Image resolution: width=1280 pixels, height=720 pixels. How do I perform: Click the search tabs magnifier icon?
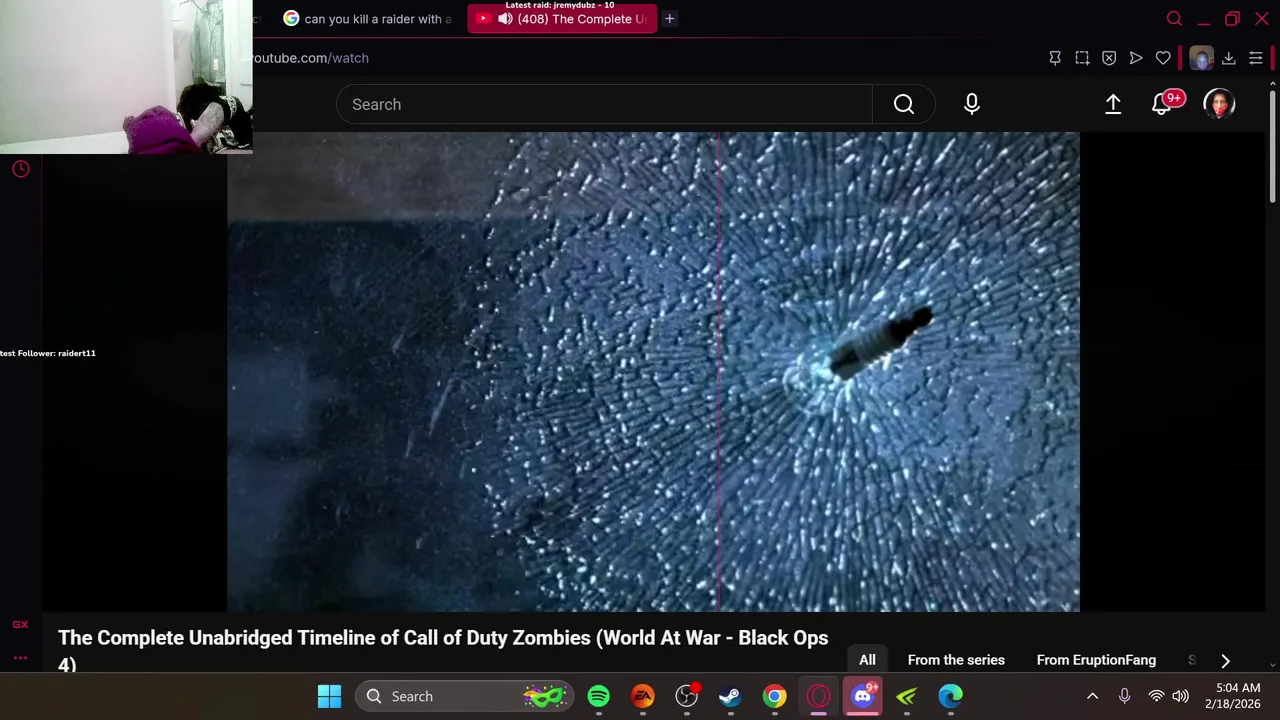(x=1174, y=19)
